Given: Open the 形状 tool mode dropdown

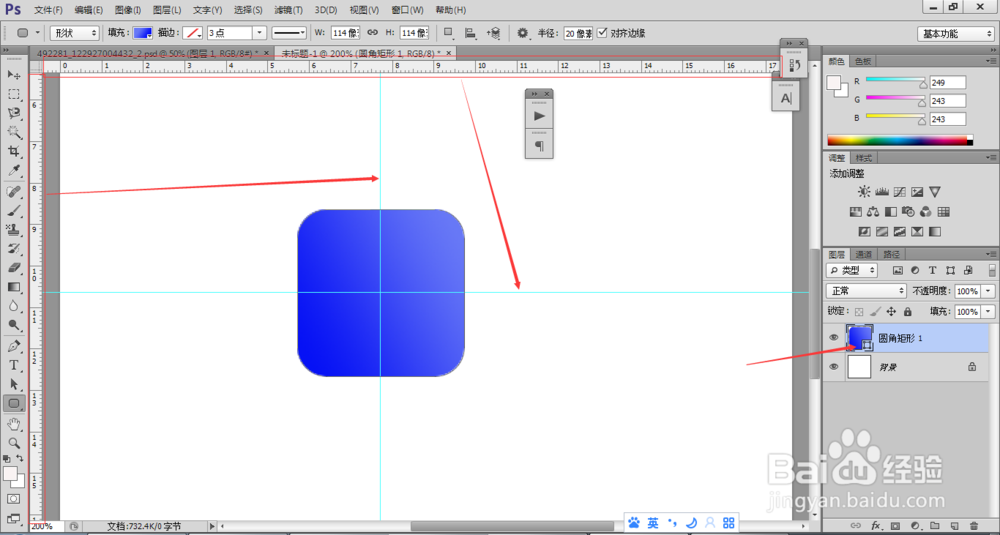Looking at the screenshot, I should 75,33.
